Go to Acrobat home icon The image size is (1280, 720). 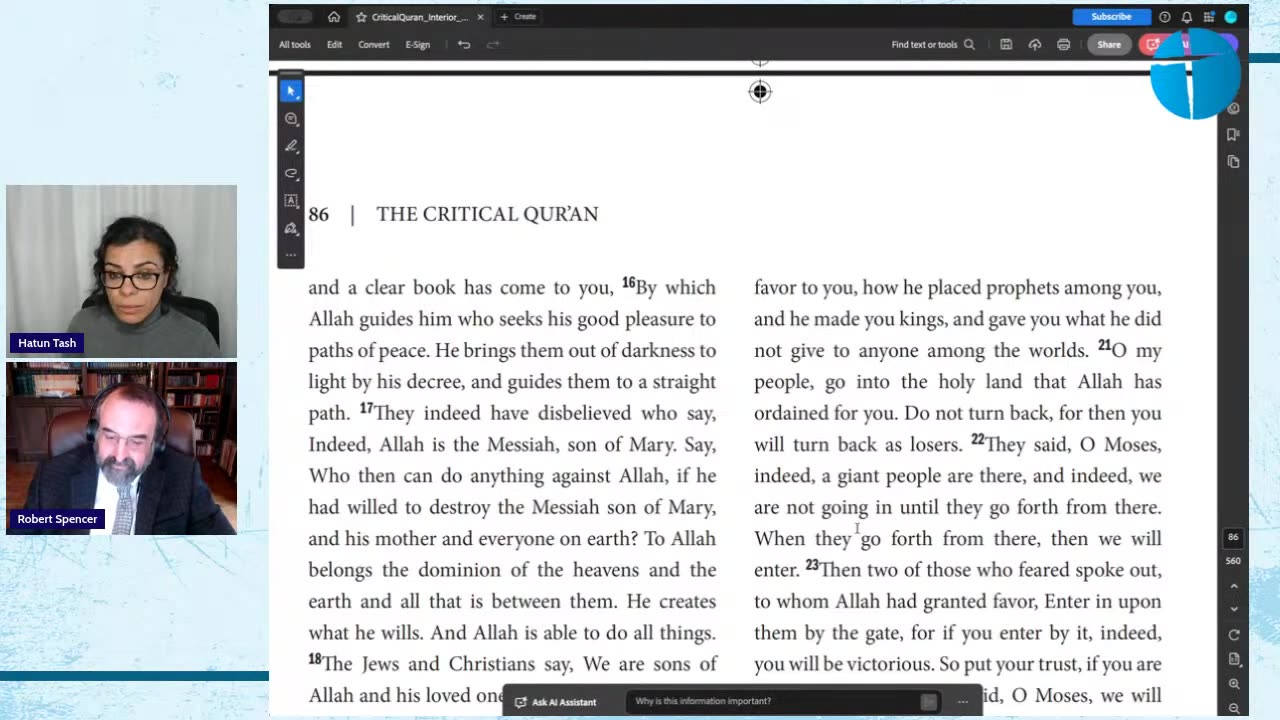point(334,17)
